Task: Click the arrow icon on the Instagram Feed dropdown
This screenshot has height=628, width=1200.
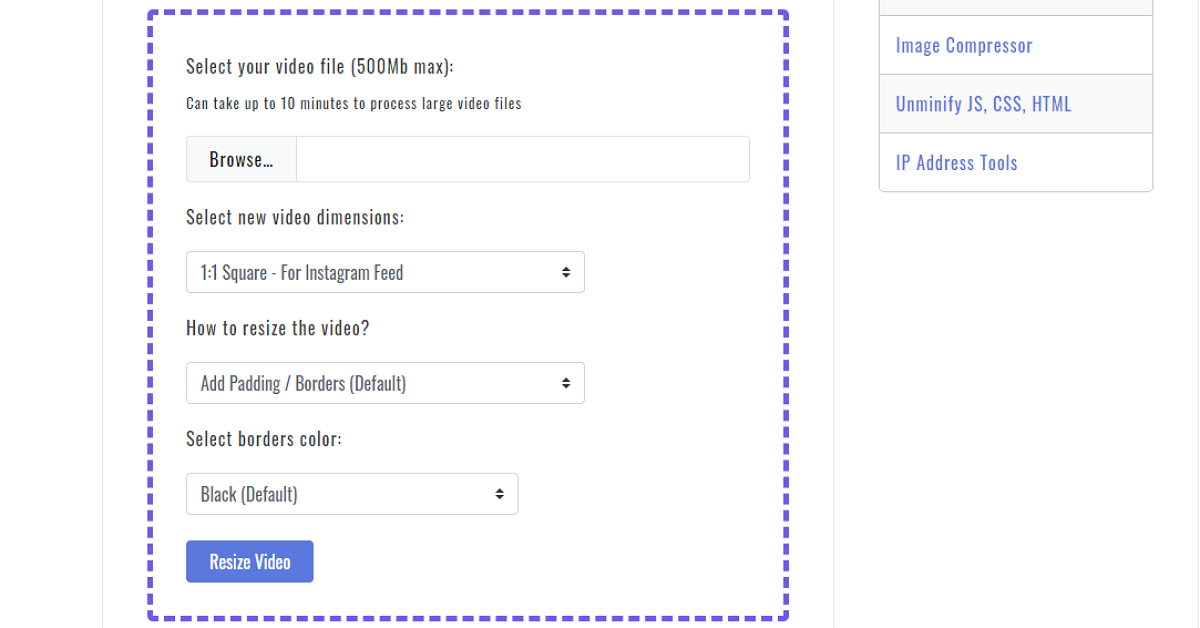Action: tap(566, 272)
